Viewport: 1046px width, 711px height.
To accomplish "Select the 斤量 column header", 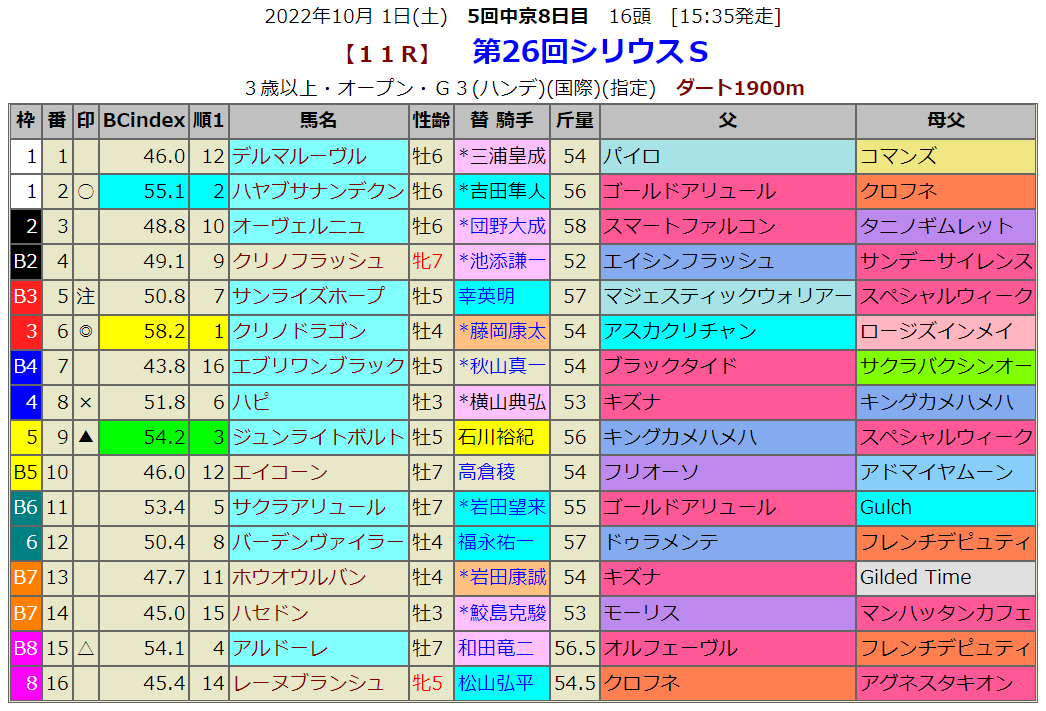I will 575,121.
